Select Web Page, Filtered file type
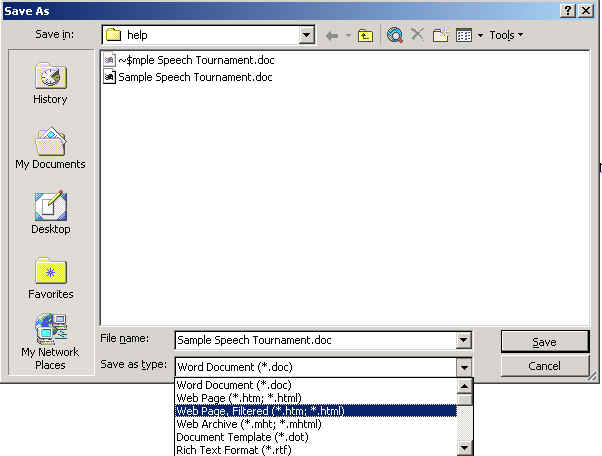 (259, 411)
